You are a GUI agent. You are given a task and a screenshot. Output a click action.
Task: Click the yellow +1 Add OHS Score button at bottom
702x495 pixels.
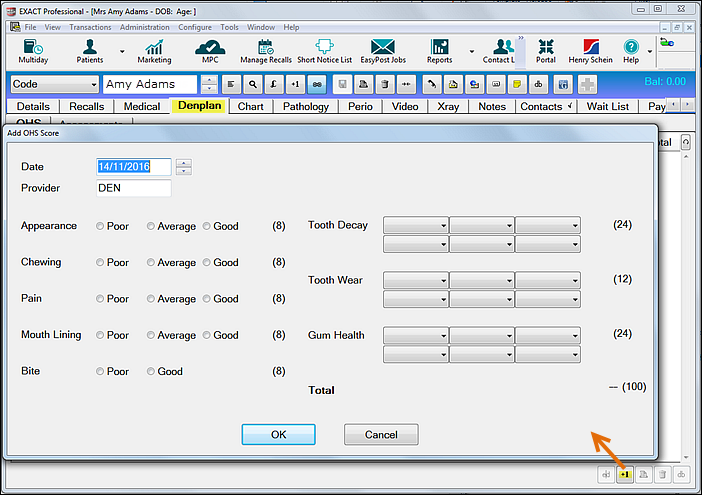(x=625, y=474)
